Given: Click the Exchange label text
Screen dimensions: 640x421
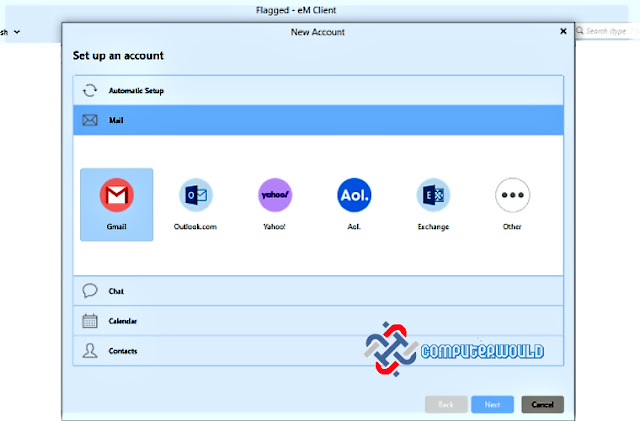Looking at the screenshot, I should point(433,227).
